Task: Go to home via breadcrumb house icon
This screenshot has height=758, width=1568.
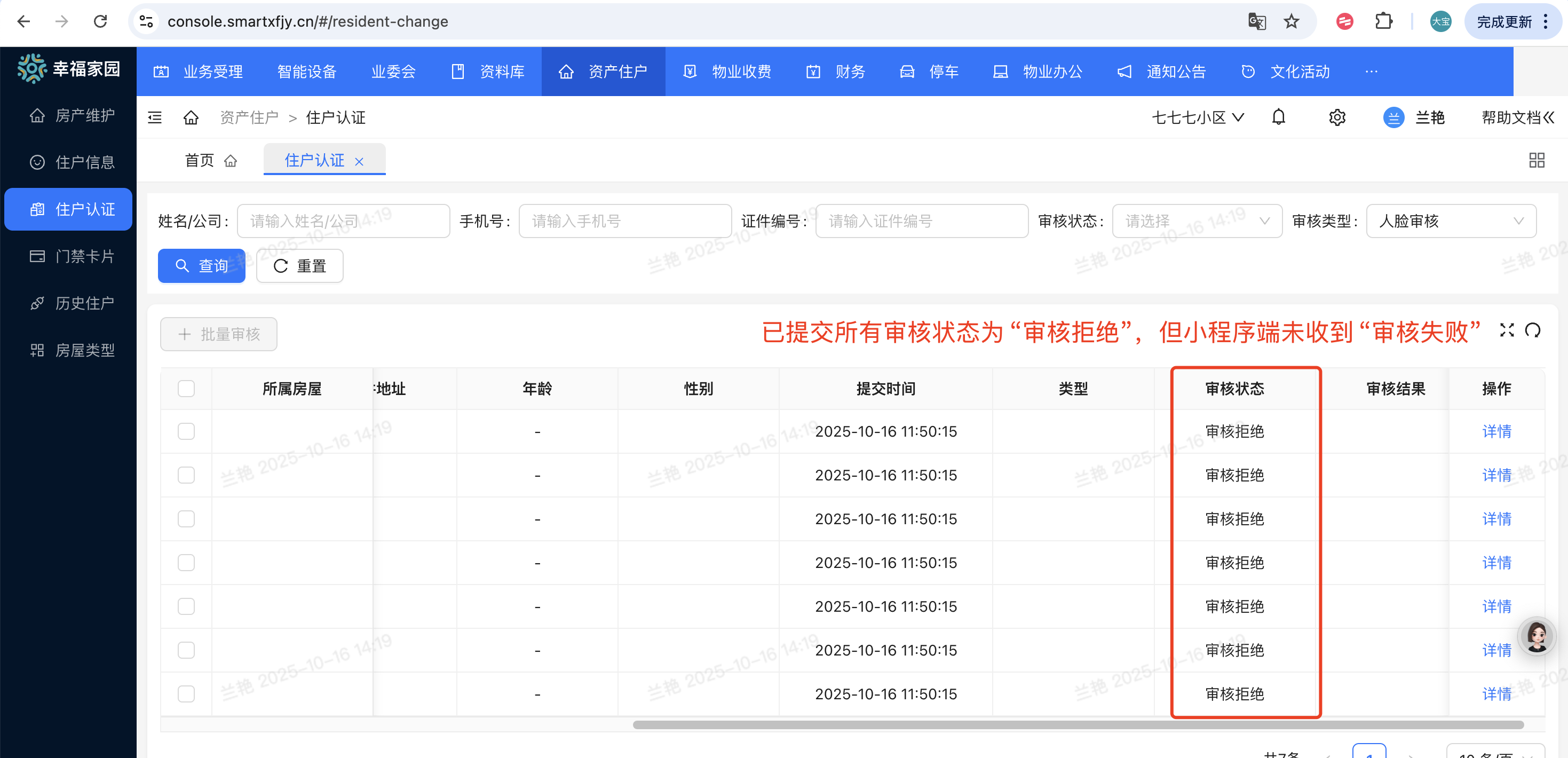Action: click(x=191, y=117)
